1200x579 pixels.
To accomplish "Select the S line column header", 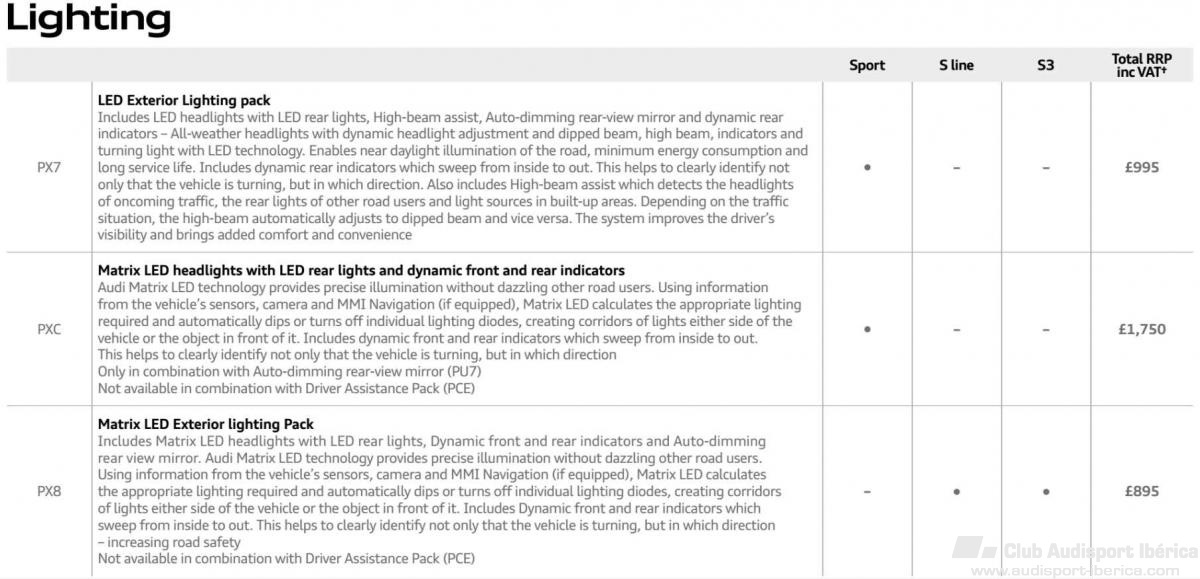I will point(956,65).
